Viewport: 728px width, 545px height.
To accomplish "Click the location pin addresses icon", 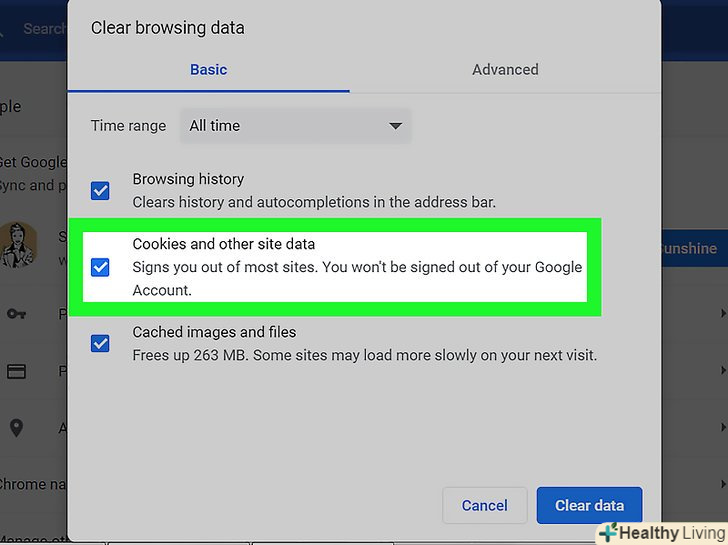I will [x=16, y=428].
